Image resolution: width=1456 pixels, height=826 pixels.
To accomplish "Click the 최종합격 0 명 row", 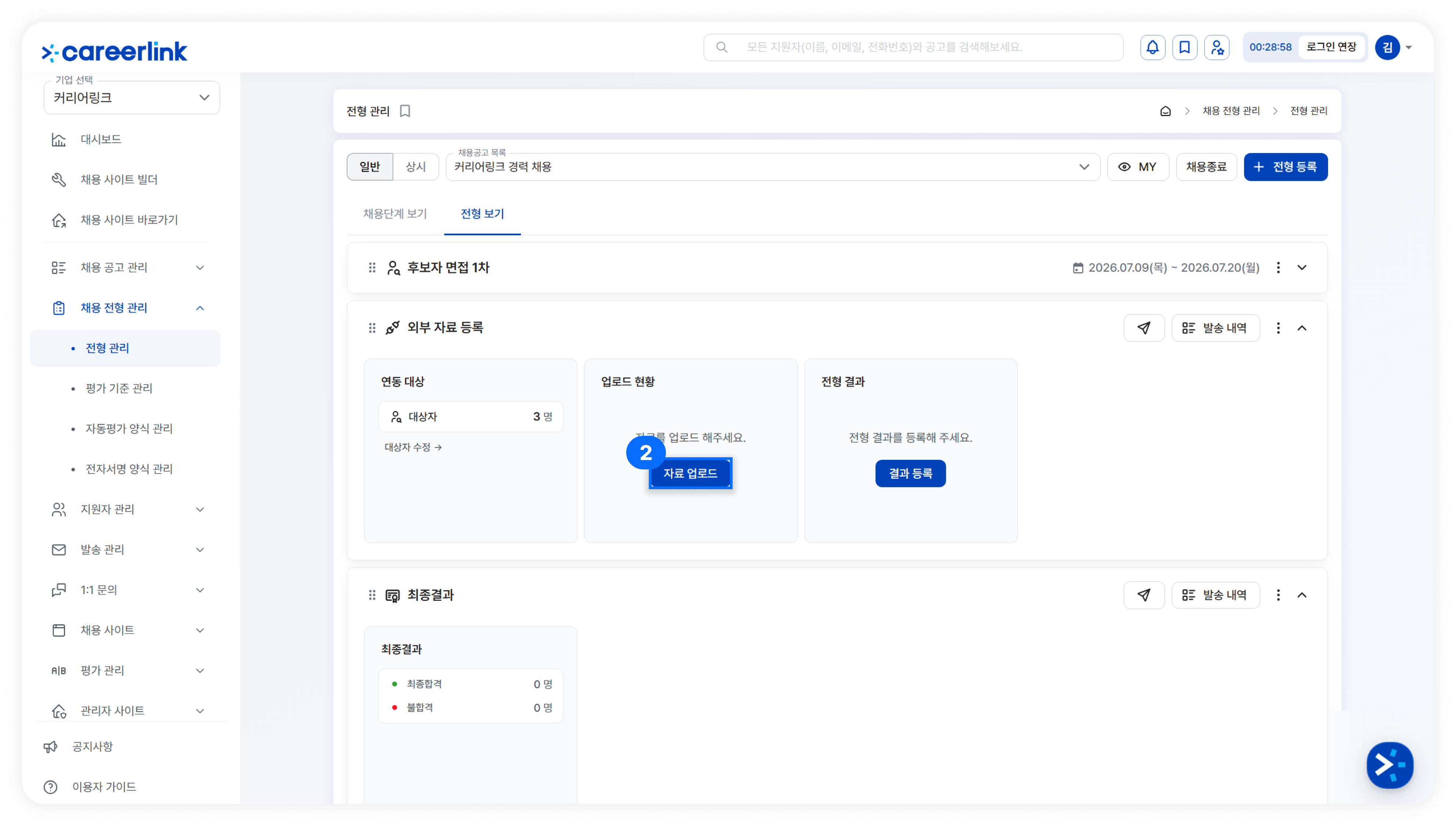I will coord(471,684).
